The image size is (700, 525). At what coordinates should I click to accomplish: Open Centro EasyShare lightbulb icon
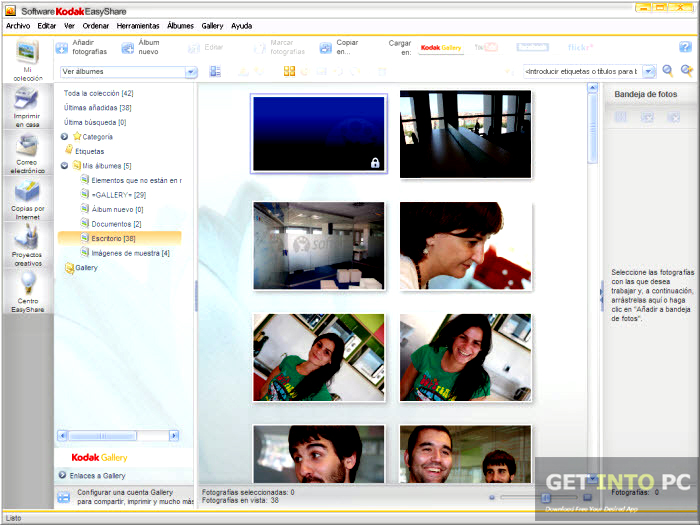tap(28, 283)
